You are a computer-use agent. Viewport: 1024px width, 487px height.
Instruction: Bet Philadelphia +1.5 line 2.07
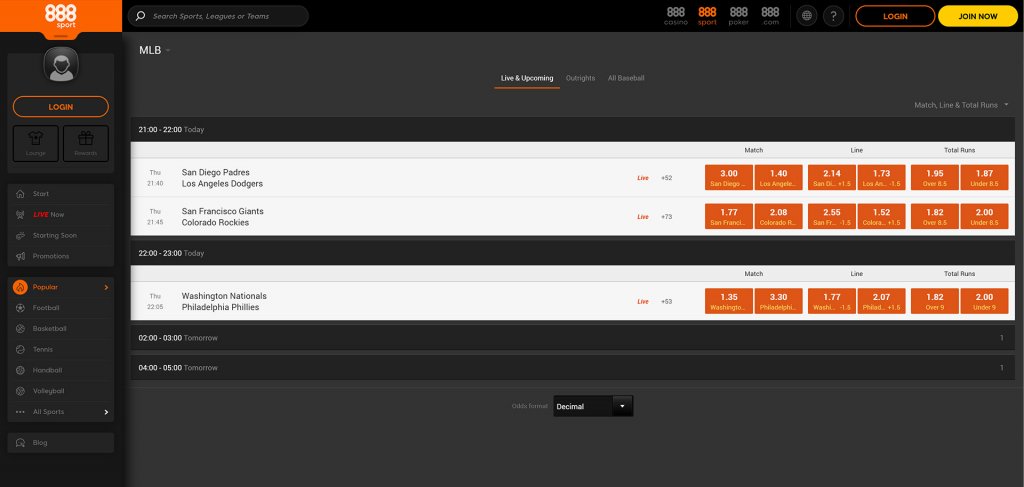(x=882, y=301)
